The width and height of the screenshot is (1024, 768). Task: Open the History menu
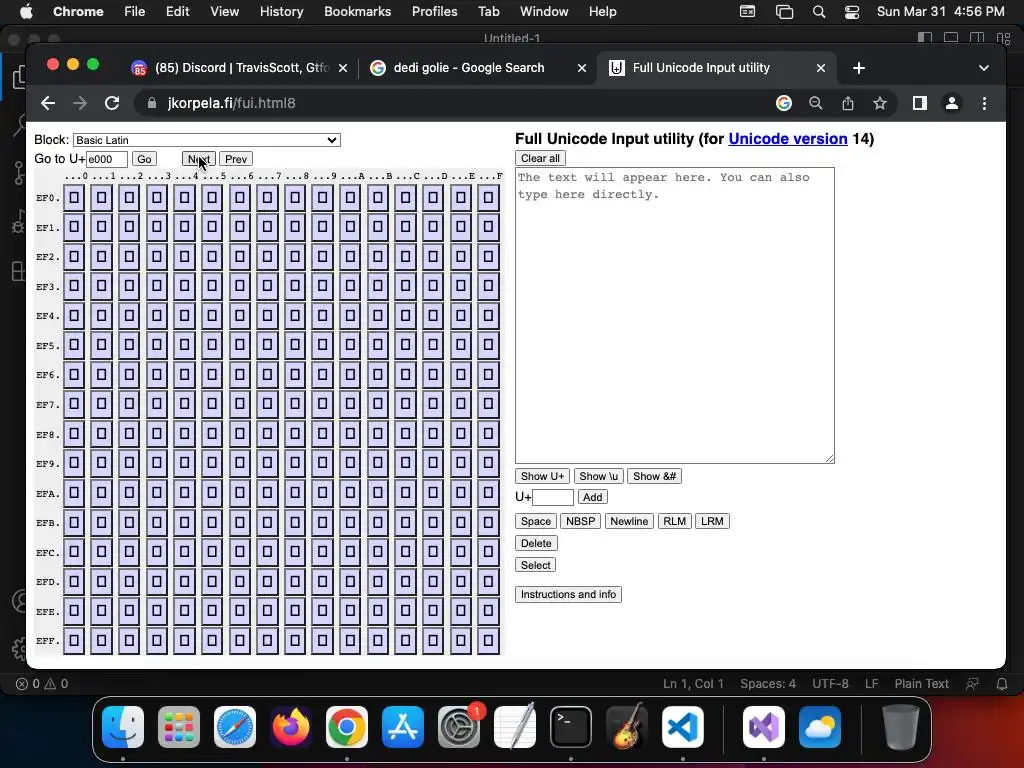click(x=281, y=12)
